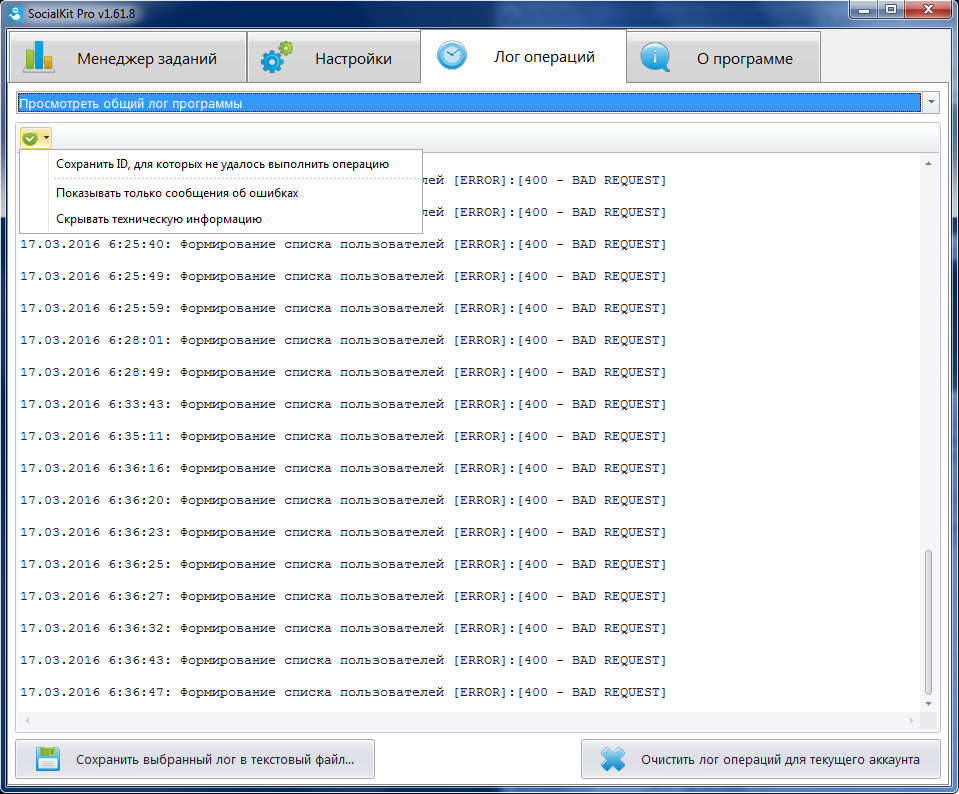Image resolution: width=959 pixels, height=794 pixels.
Task: Open the log selection combo box arrow
Action: [931, 102]
